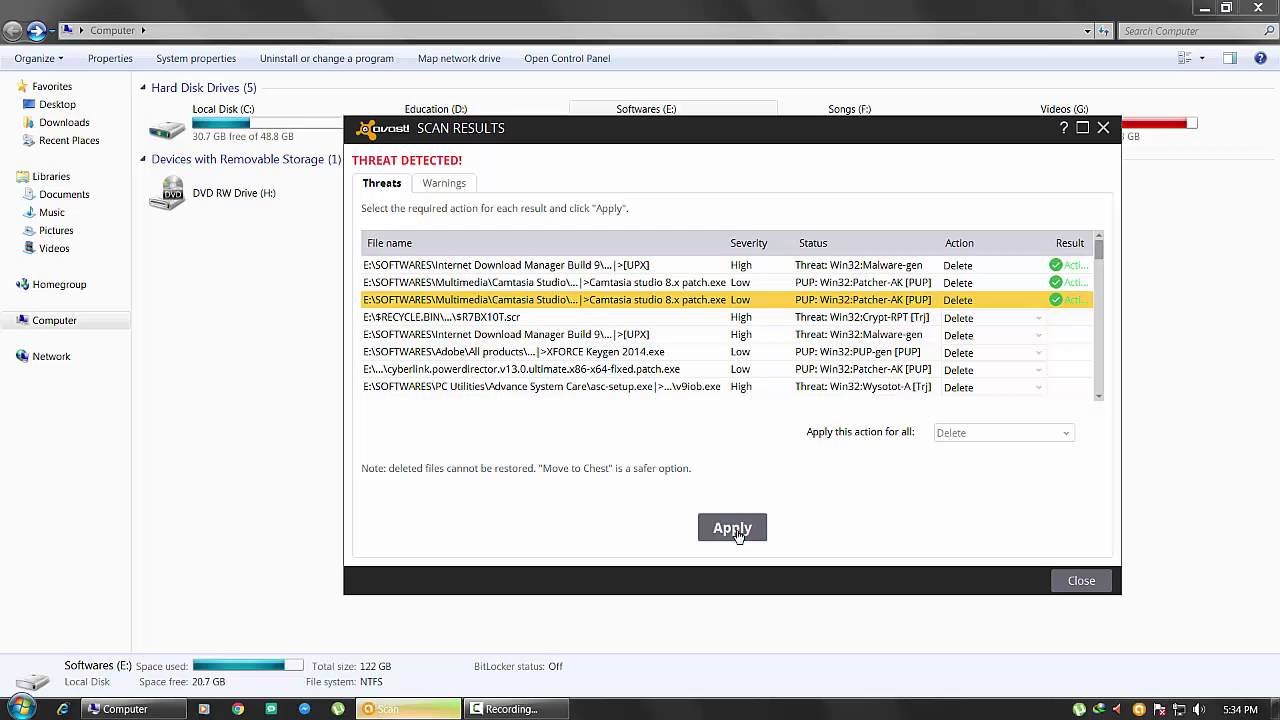The height and width of the screenshot is (720, 1280).
Task: Open Videos library in sidebar
Action: [x=54, y=248]
